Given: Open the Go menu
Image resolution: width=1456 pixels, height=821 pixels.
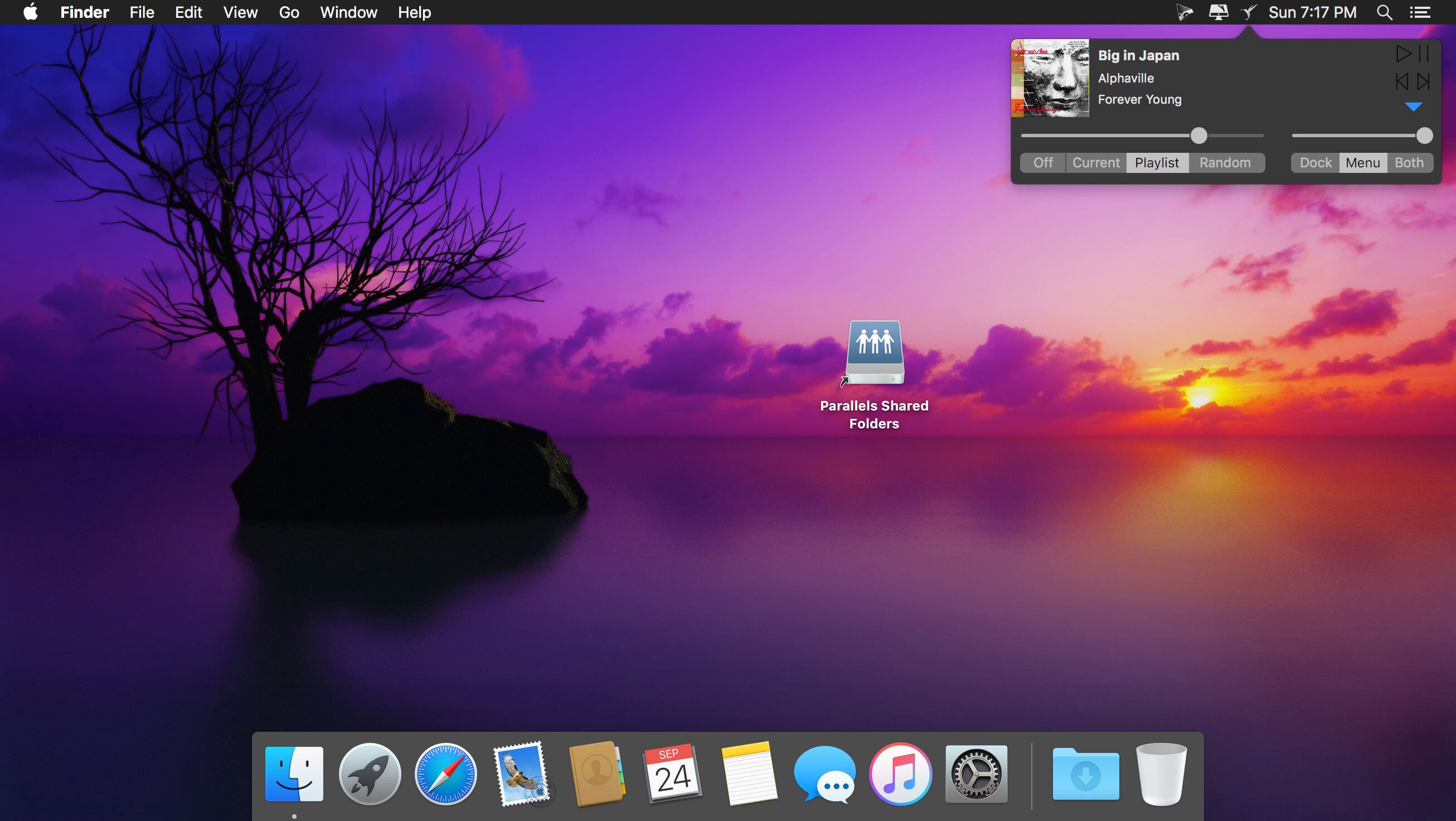Looking at the screenshot, I should [x=289, y=12].
